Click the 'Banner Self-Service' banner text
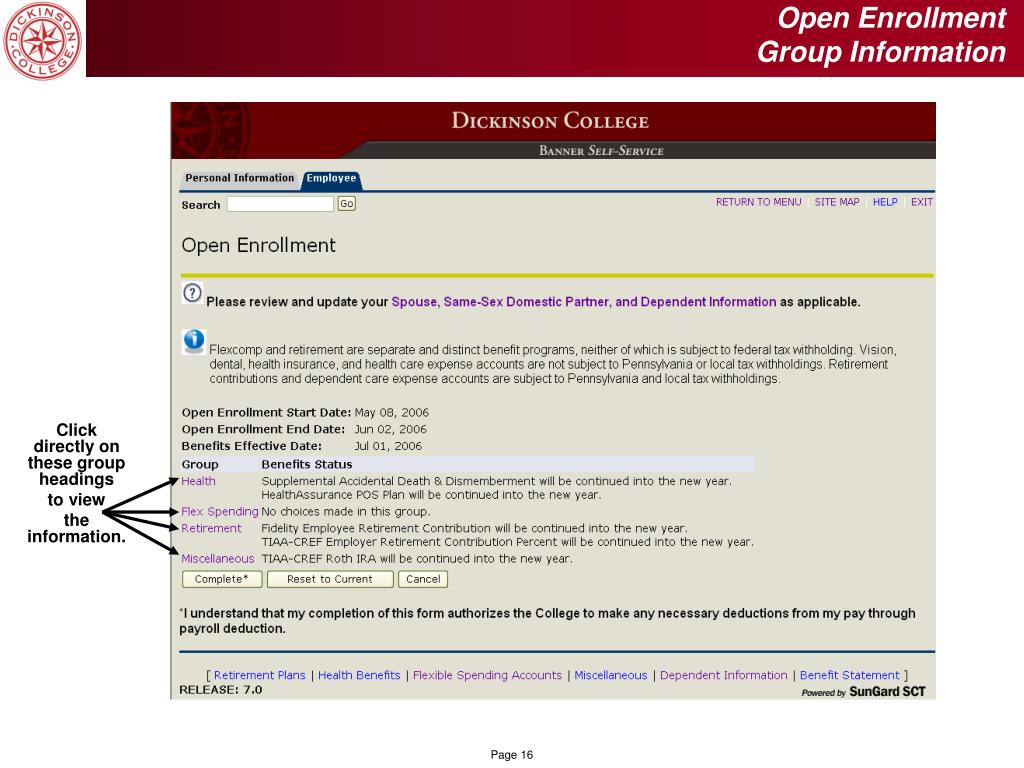 point(601,151)
